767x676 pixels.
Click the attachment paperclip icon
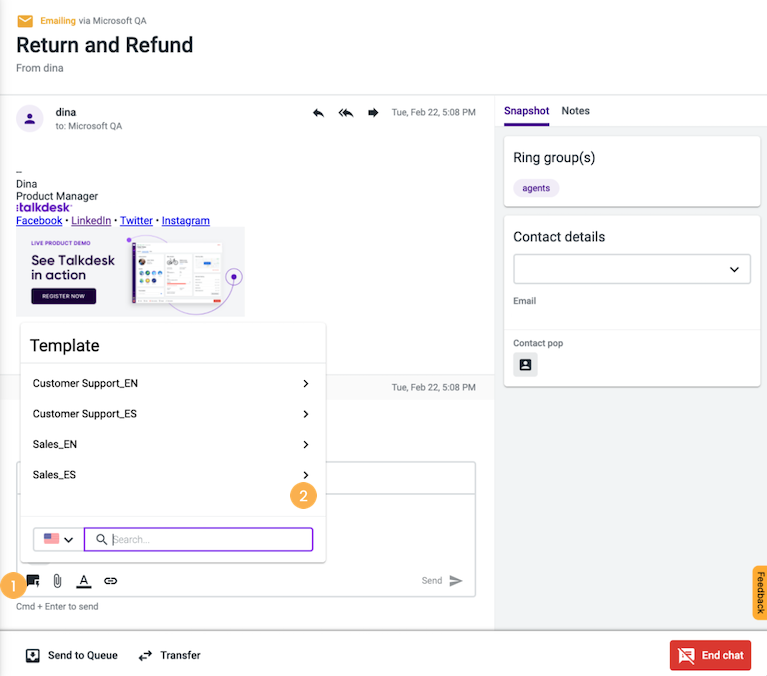57,581
